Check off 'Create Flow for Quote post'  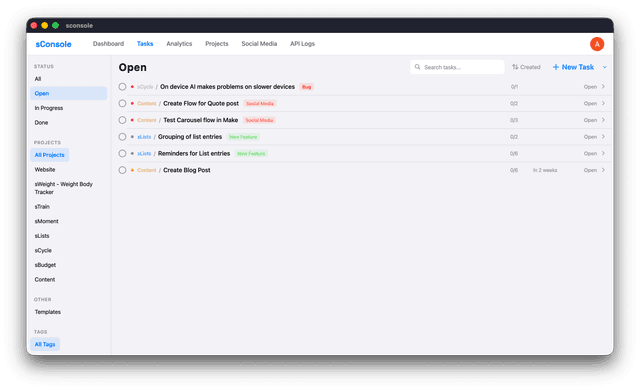coord(122,104)
